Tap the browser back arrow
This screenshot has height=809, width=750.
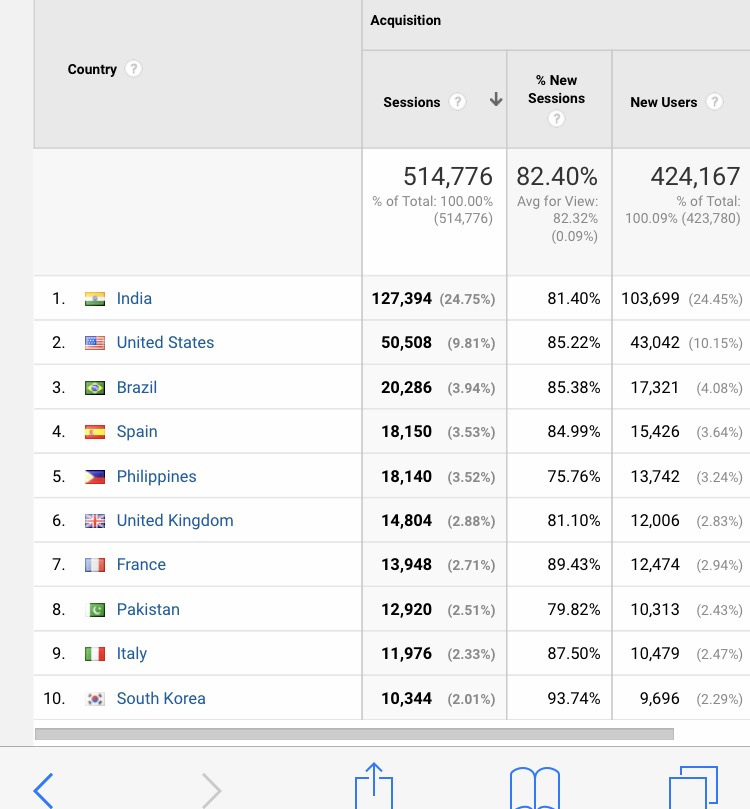coord(43,790)
